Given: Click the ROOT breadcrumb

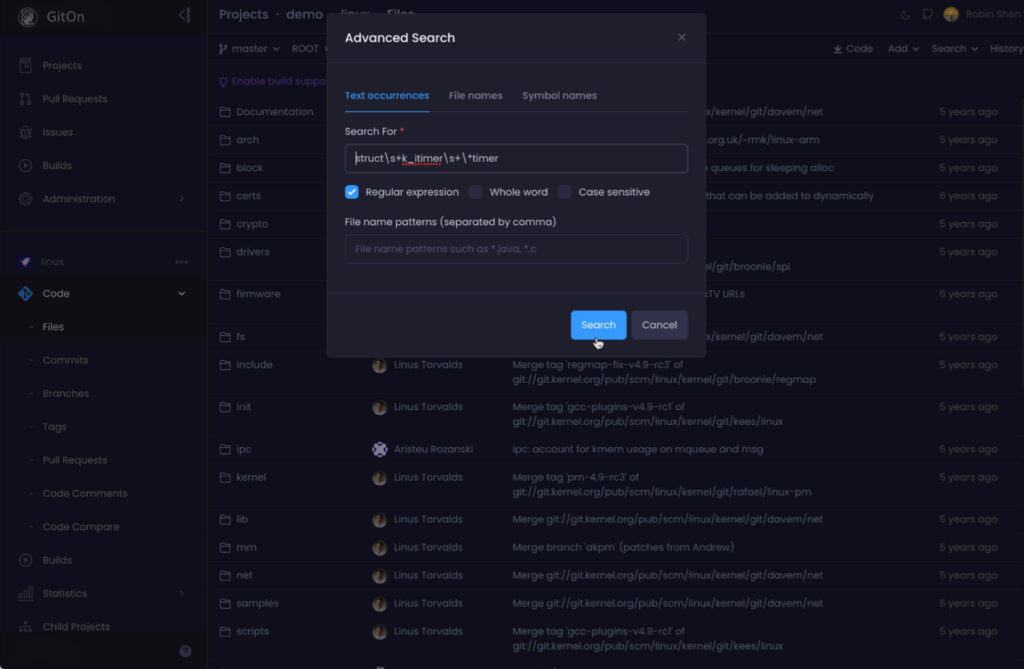Looking at the screenshot, I should 305,48.
